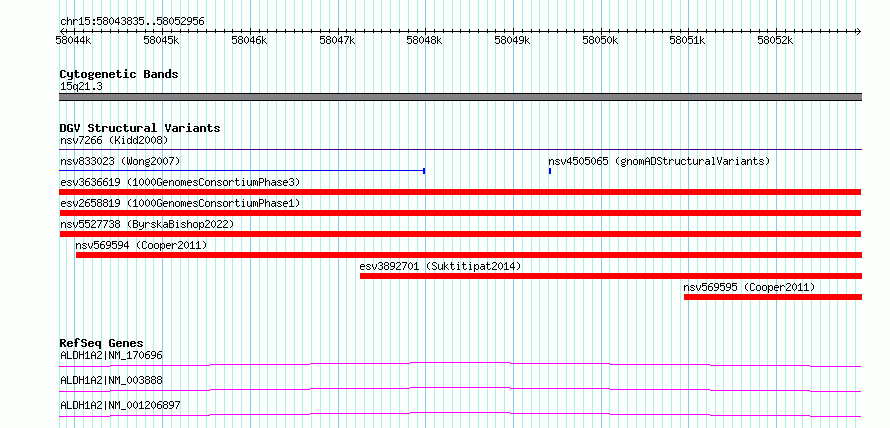Click the DGV Structural Variants track title

click(x=140, y=128)
